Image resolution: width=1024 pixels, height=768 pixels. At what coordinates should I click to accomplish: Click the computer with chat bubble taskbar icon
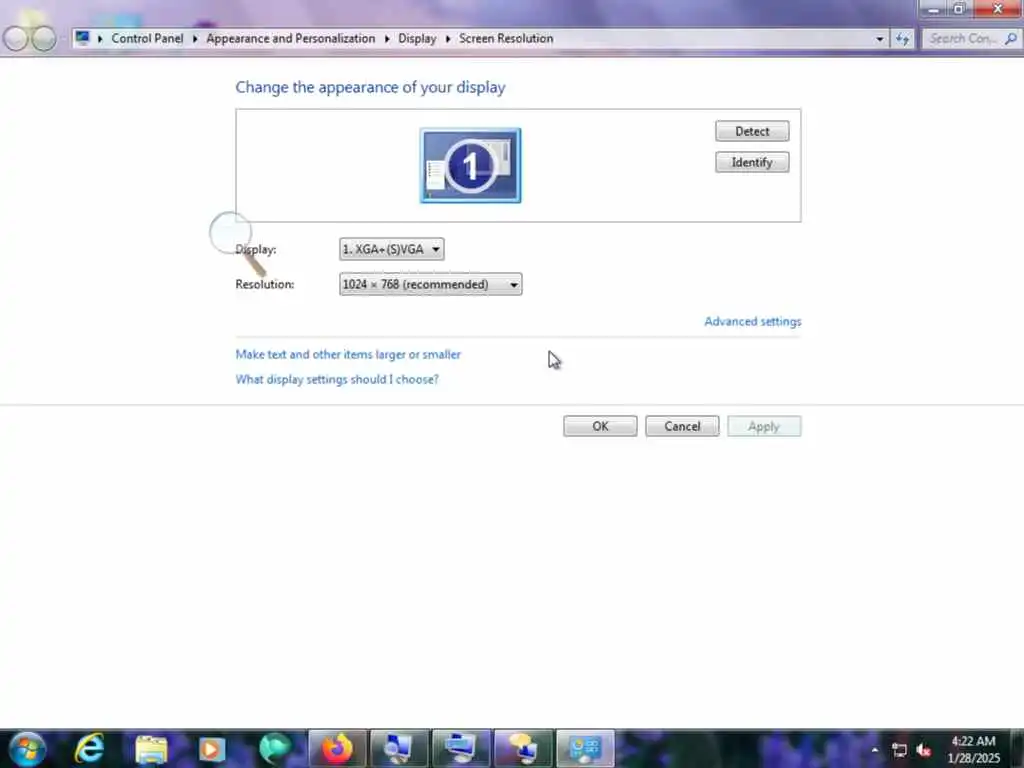(523, 748)
